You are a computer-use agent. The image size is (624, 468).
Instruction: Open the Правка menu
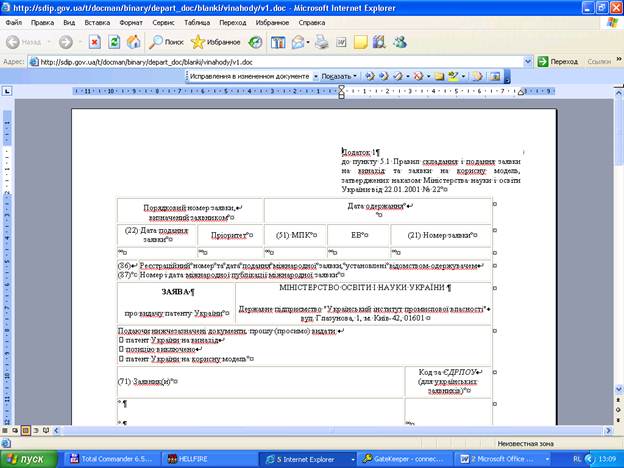pyautogui.click(x=42, y=23)
